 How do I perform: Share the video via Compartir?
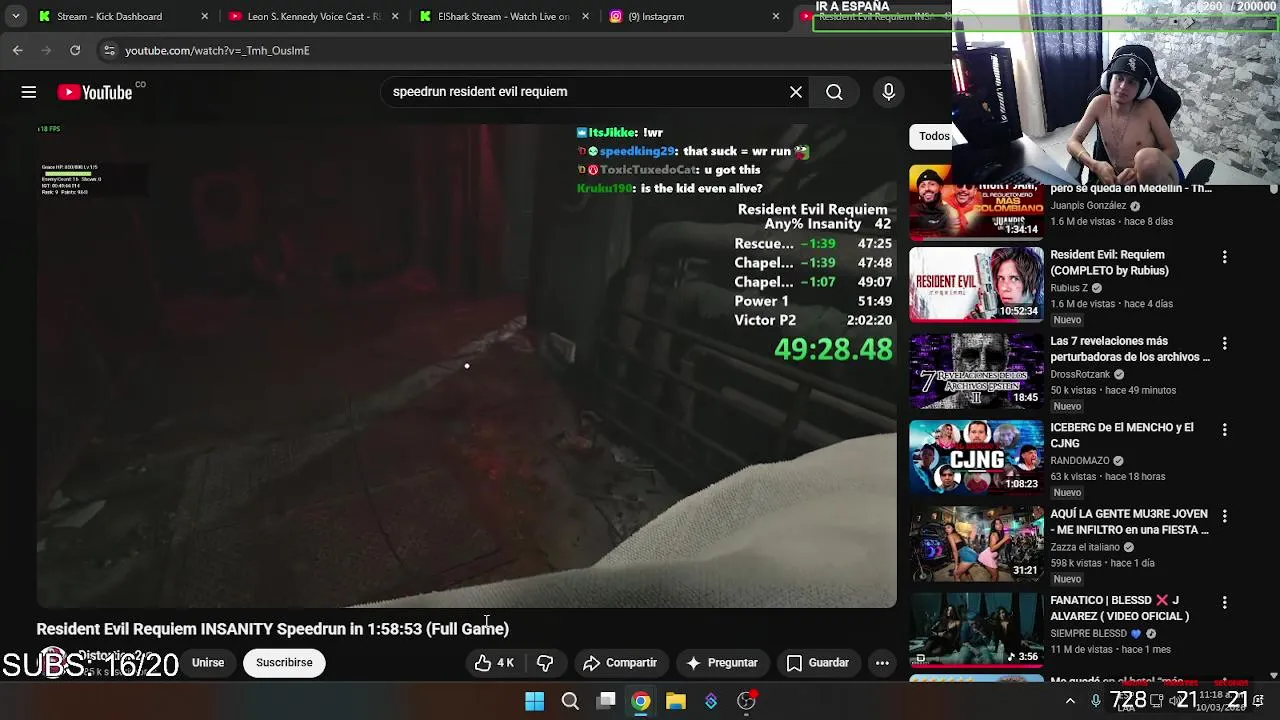(620, 663)
